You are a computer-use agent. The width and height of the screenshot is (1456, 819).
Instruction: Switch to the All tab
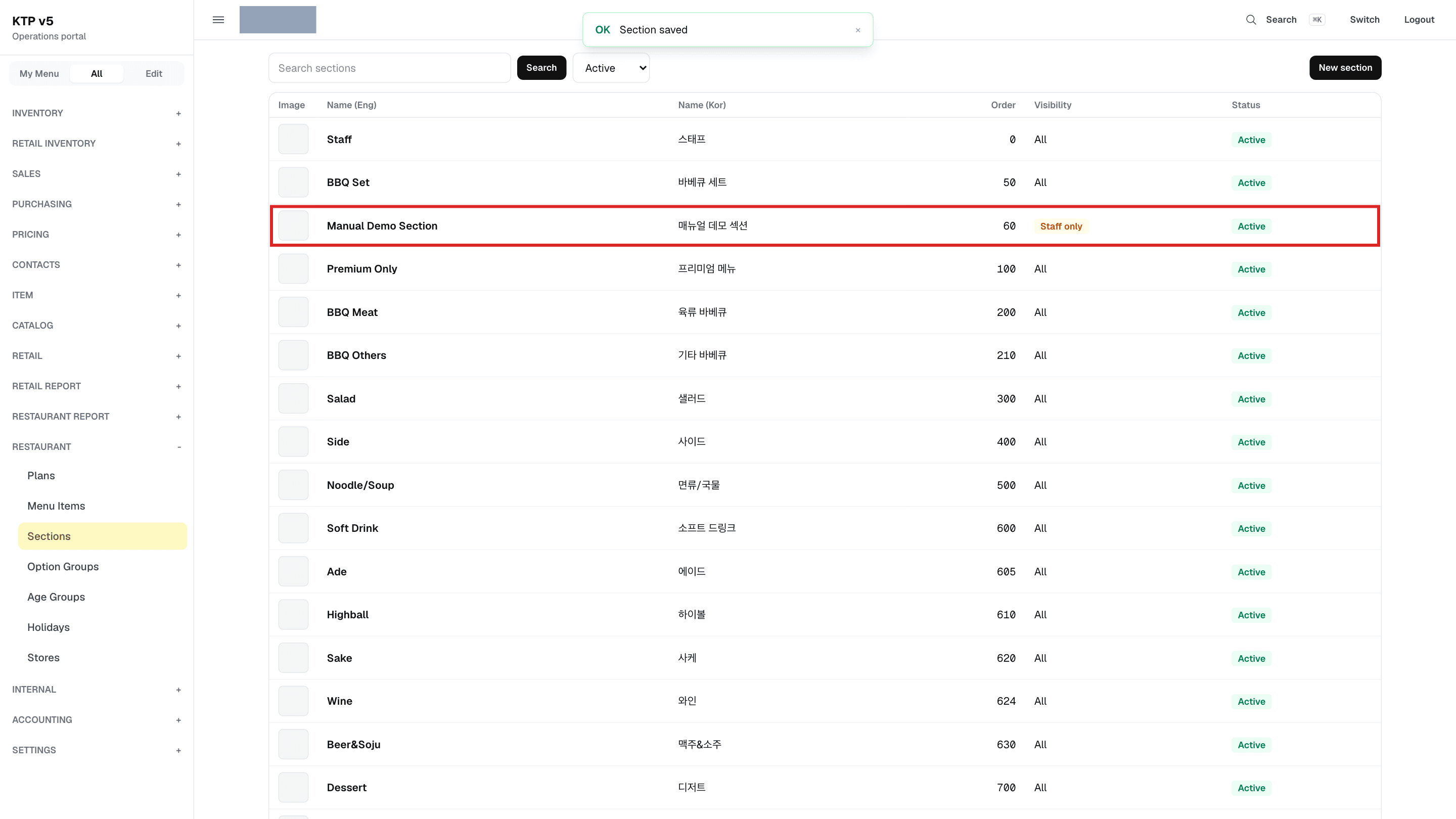pyautogui.click(x=97, y=73)
